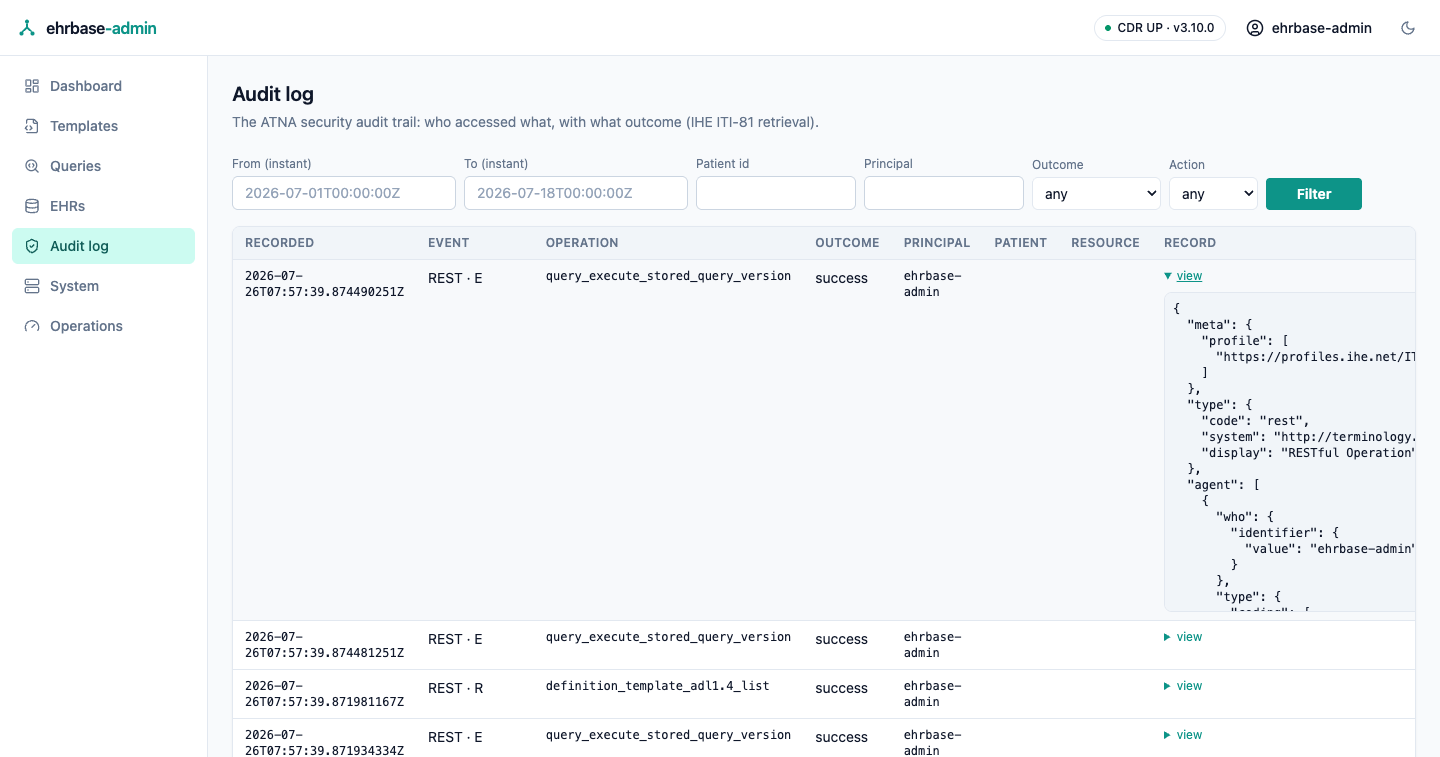1440x757 pixels.
Task: Click the Audit log shield icon
Action: (32, 246)
